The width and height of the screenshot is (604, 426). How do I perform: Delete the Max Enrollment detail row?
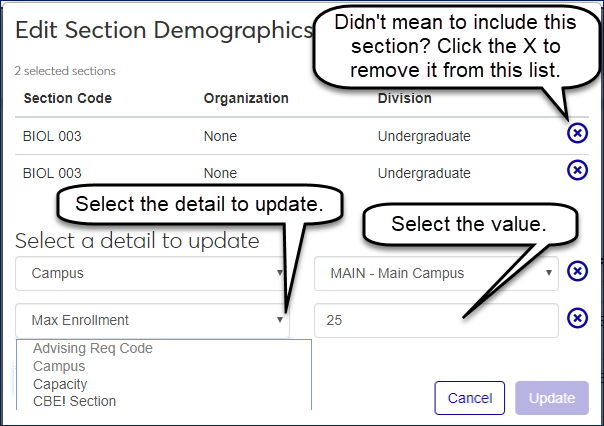click(577, 319)
